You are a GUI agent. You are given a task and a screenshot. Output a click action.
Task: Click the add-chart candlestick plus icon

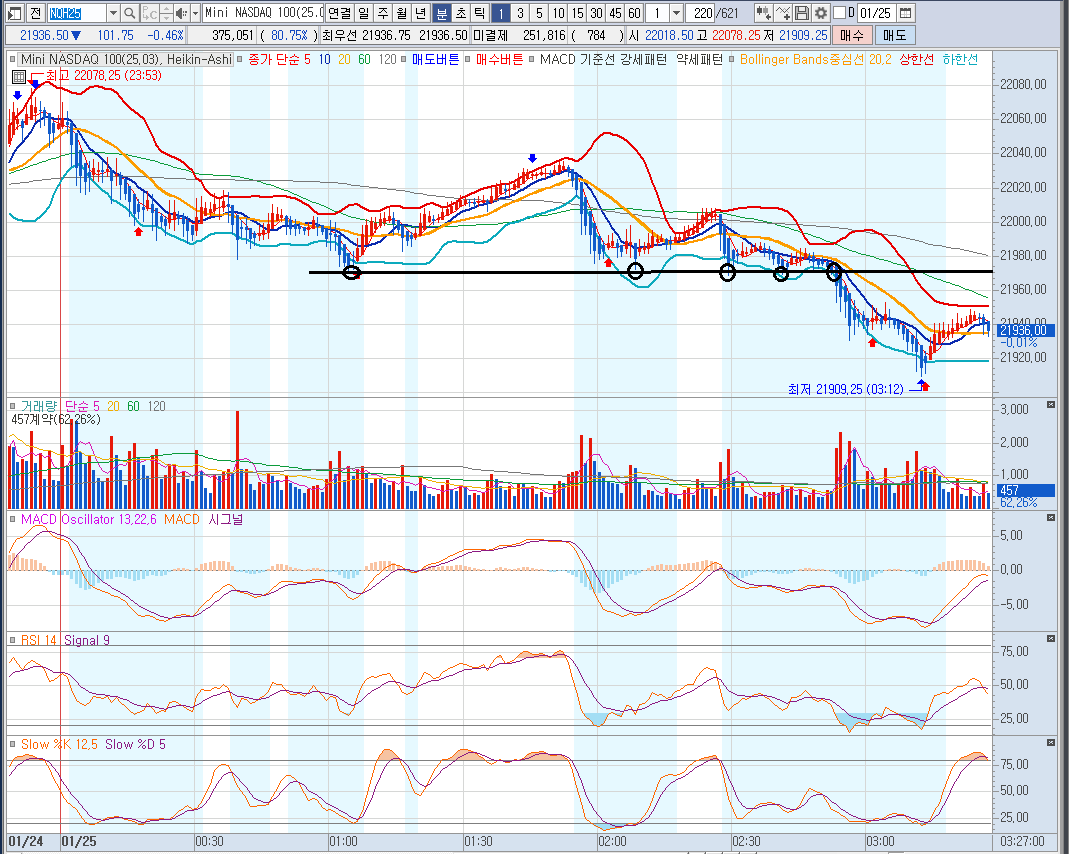pyautogui.click(x=764, y=12)
